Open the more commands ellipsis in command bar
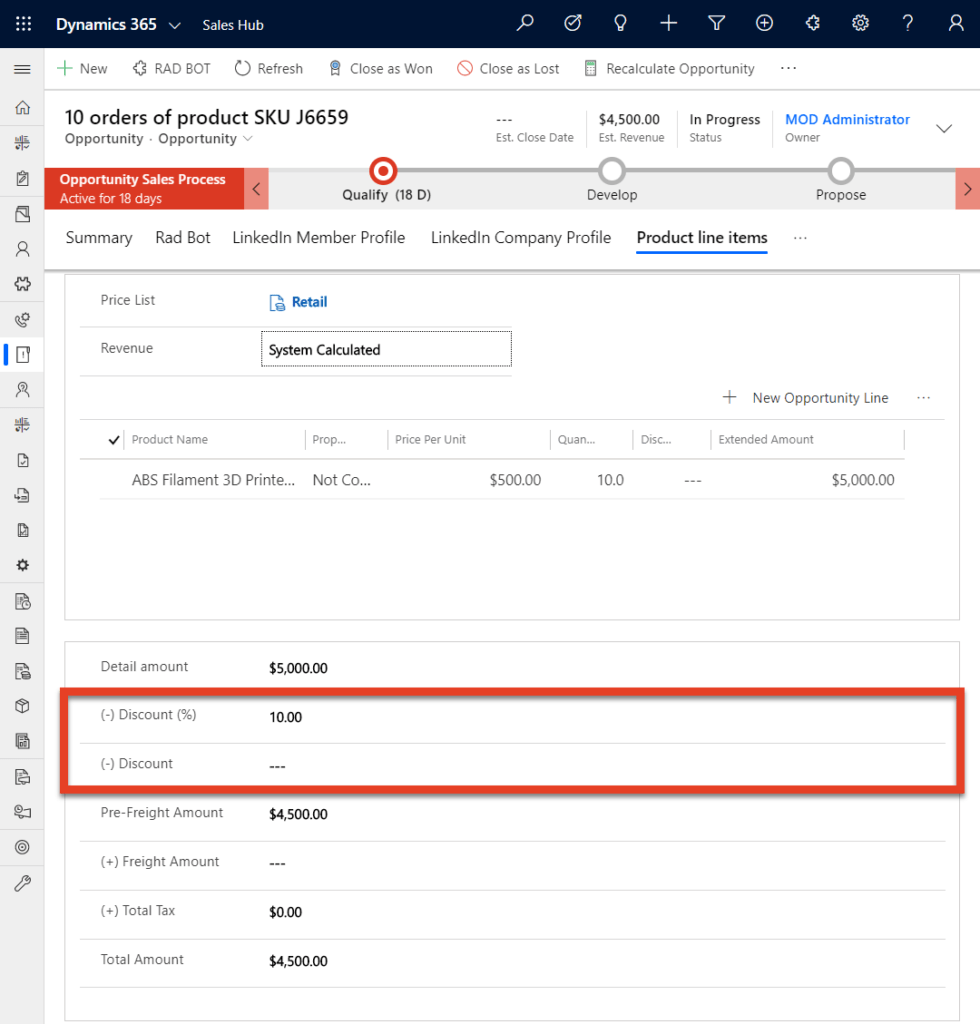The image size is (980, 1024). pos(788,68)
